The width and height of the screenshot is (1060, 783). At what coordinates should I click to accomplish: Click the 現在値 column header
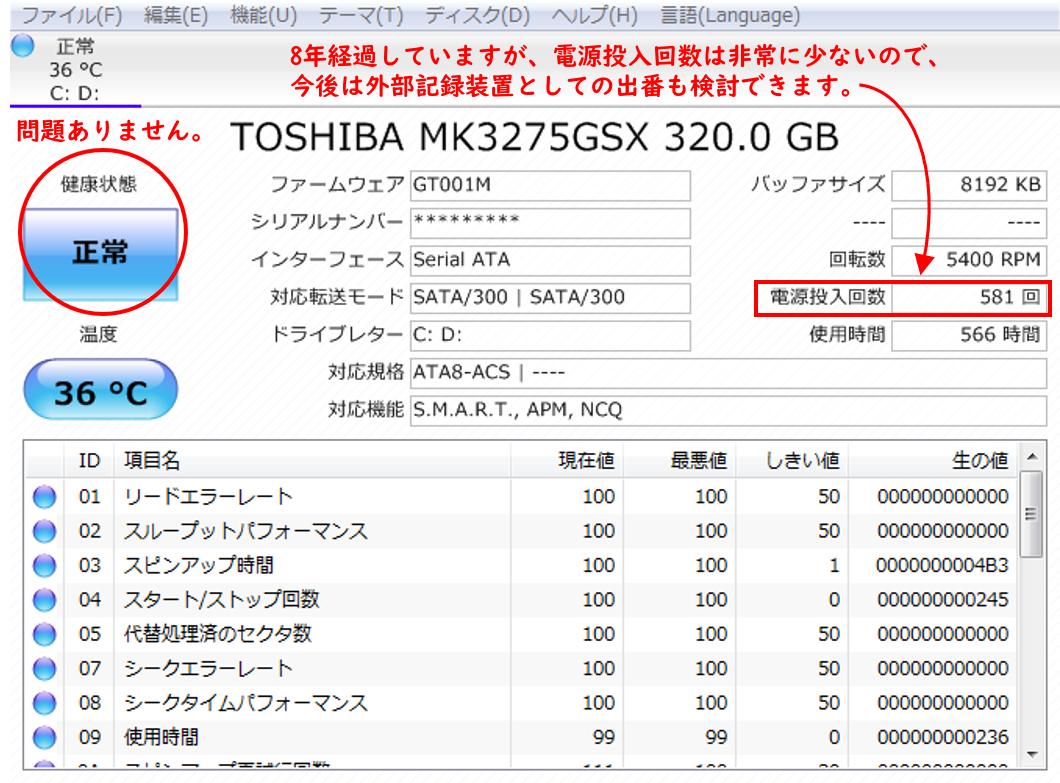point(567,460)
